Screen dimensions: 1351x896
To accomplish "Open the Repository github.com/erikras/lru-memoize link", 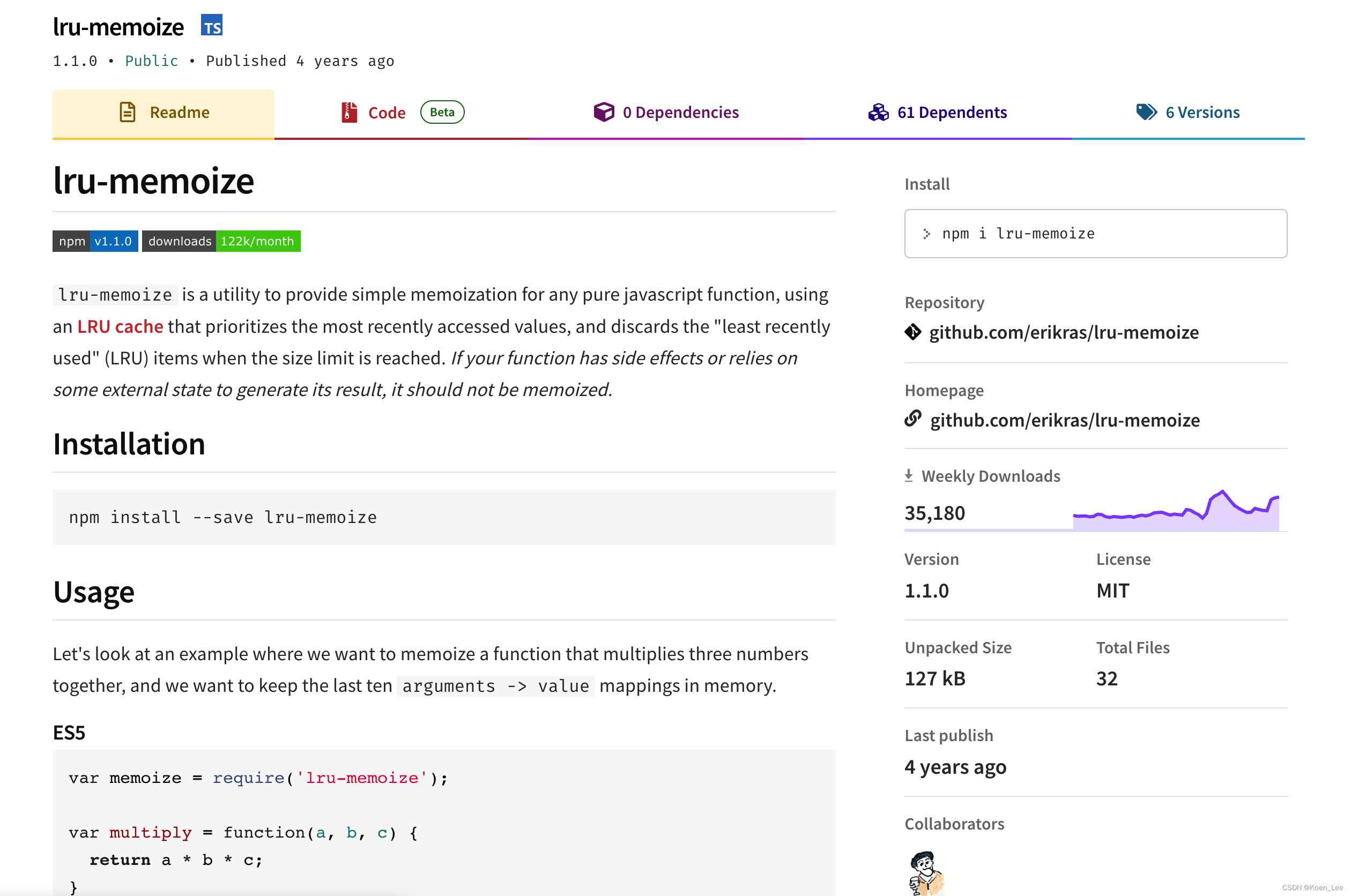I will [x=1064, y=333].
